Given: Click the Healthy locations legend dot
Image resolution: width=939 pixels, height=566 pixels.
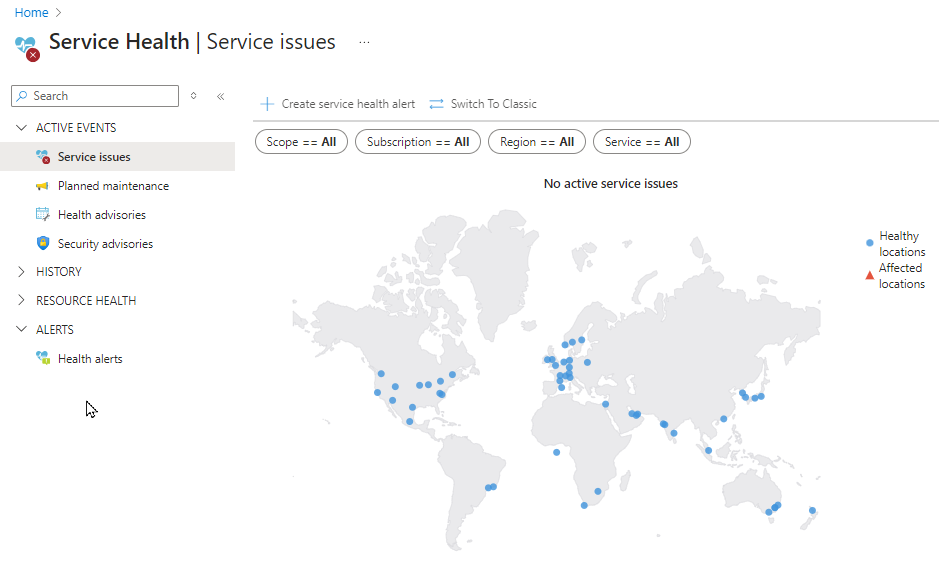Looking at the screenshot, I should [x=870, y=243].
